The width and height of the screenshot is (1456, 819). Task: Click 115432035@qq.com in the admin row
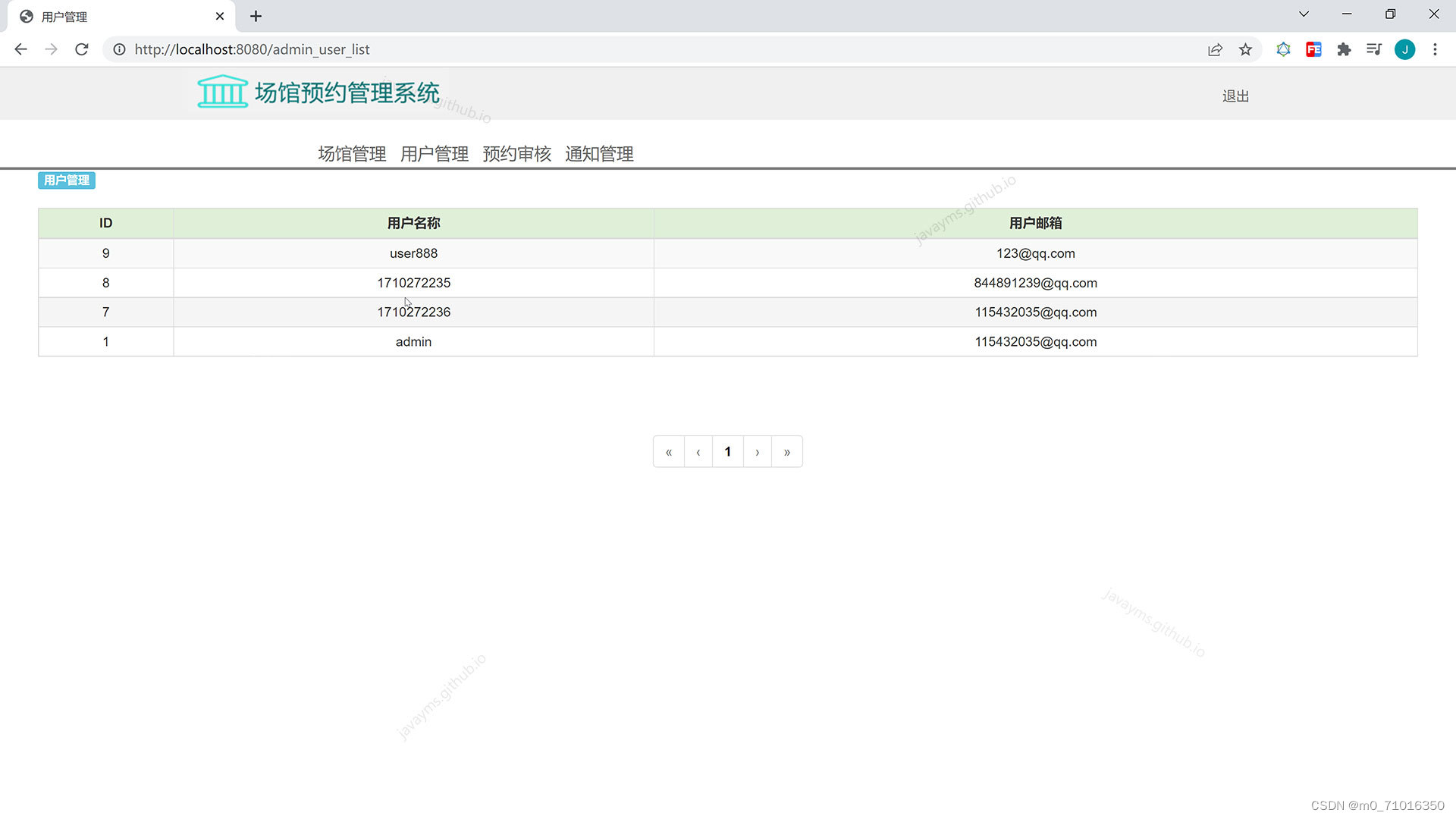[x=1036, y=342]
